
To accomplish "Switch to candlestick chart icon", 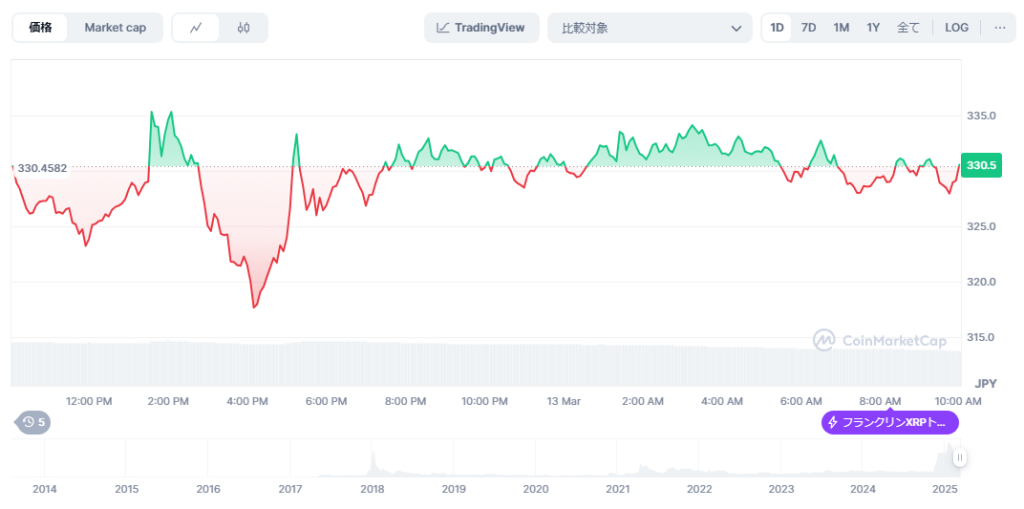I will tap(243, 28).
